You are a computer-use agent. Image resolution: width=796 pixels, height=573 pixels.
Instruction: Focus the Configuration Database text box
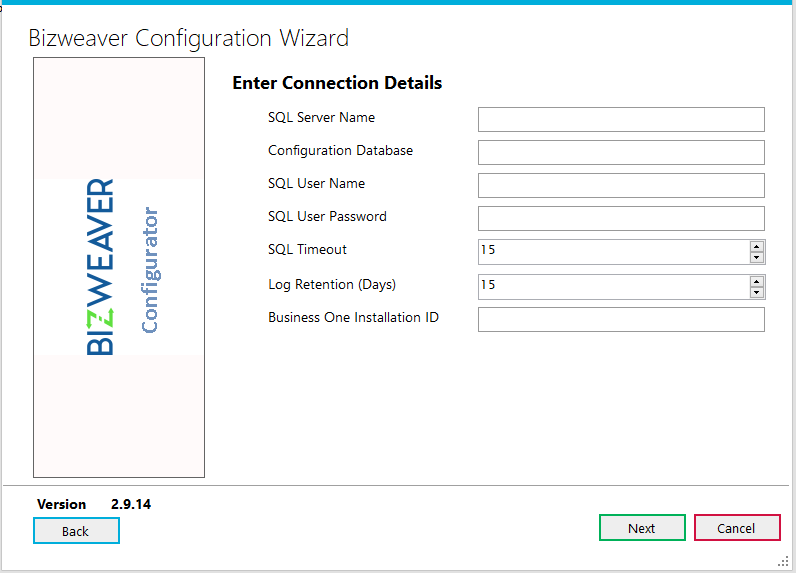(x=621, y=152)
